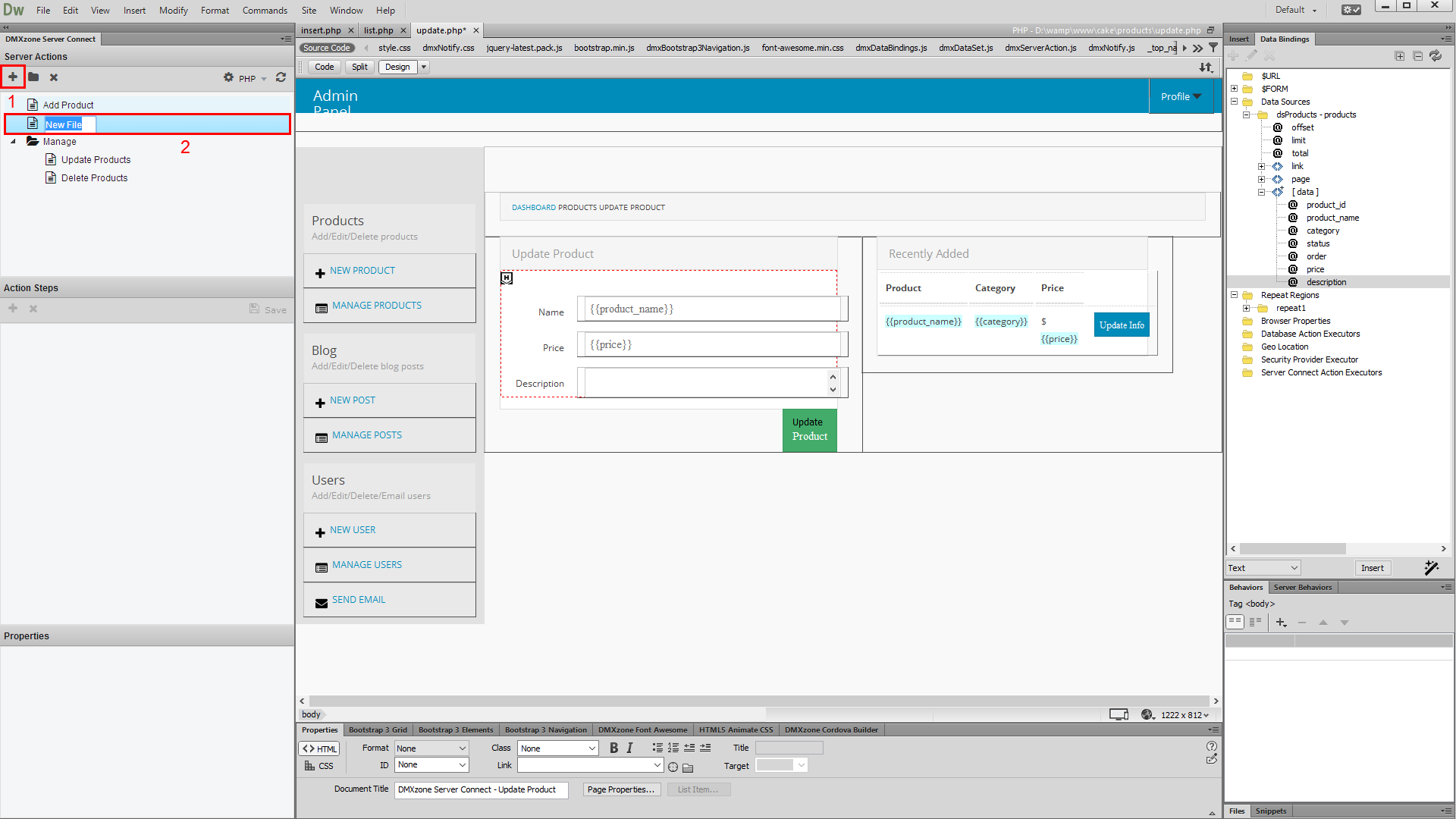Open the Site menu
This screenshot has width=1456, height=819.
pos(309,11)
